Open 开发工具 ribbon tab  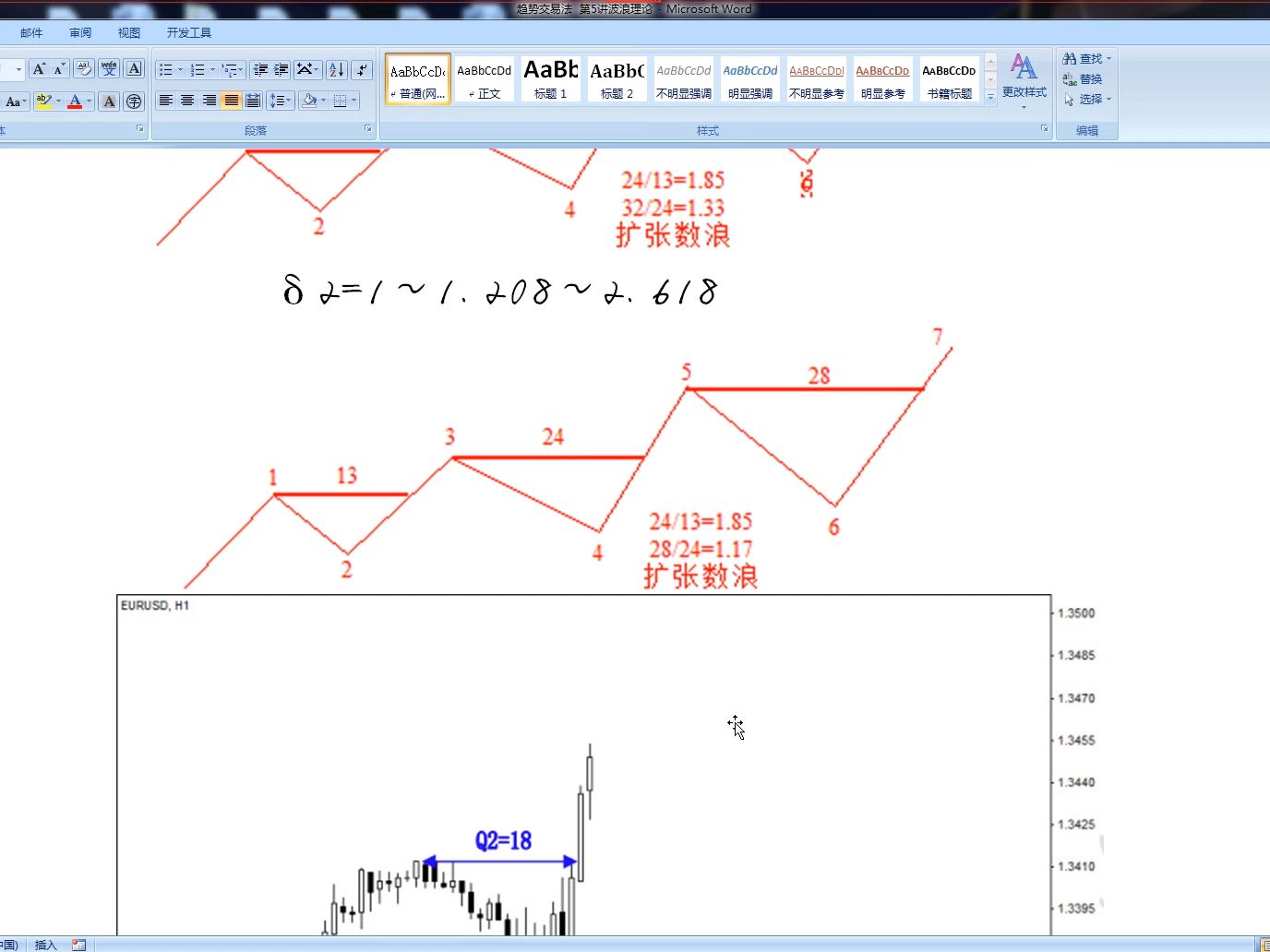click(189, 32)
